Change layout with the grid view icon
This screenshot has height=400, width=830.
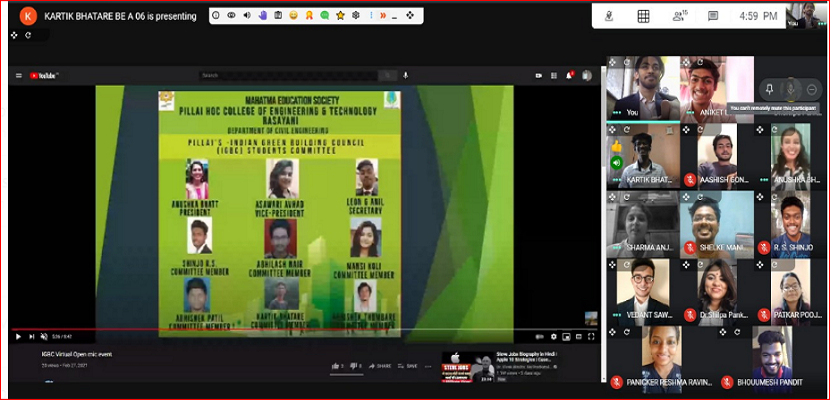coord(643,16)
